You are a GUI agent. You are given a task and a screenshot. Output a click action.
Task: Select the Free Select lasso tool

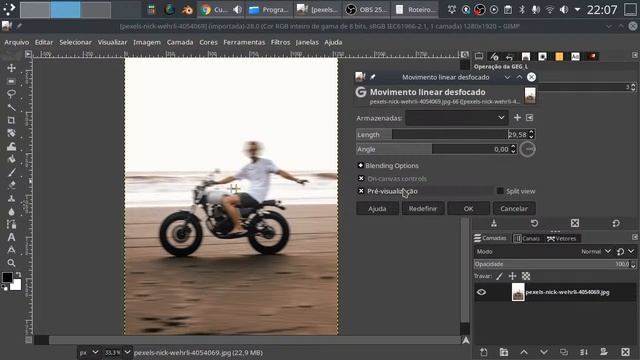point(11,94)
